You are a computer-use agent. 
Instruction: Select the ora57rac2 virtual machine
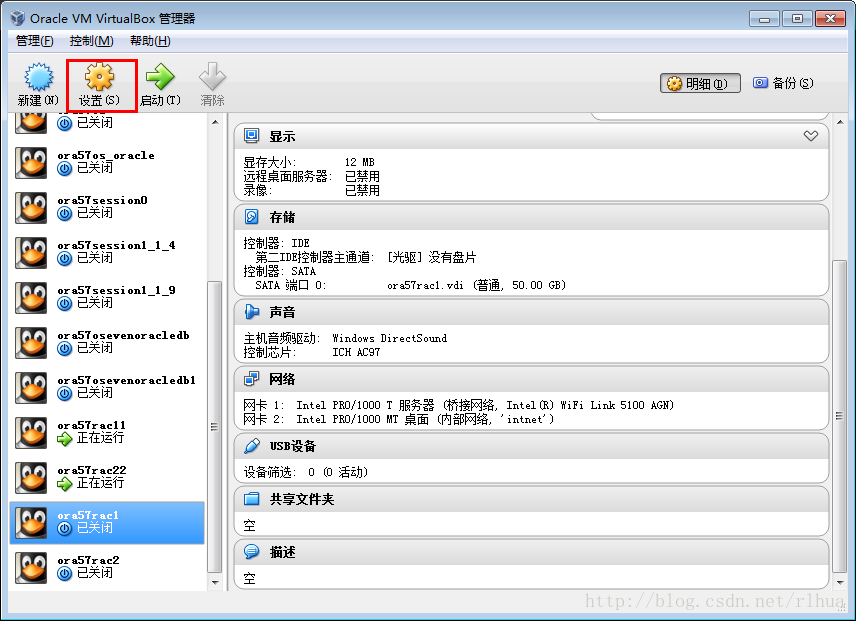108,568
